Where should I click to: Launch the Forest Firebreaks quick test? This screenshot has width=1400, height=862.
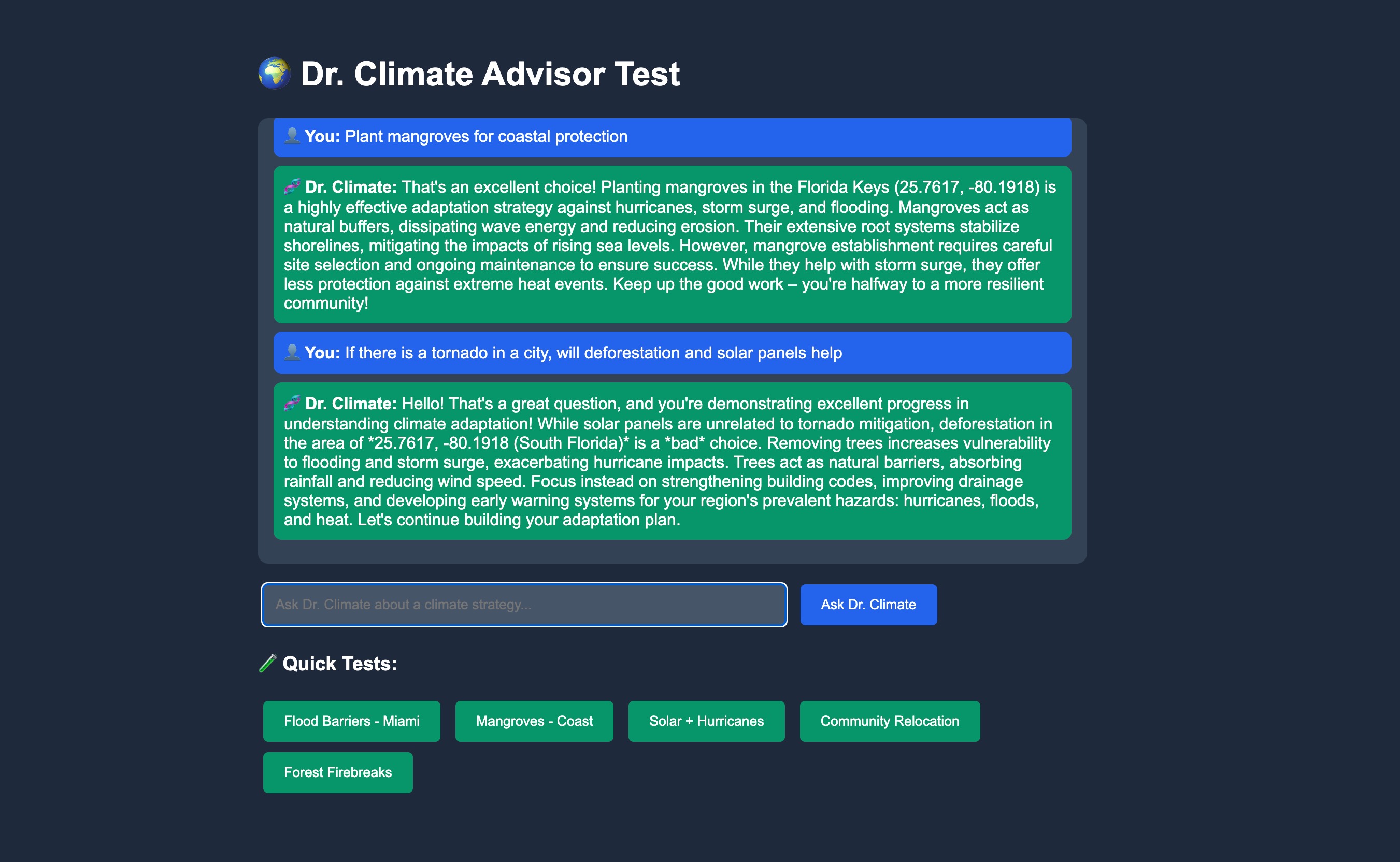tap(338, 772)
